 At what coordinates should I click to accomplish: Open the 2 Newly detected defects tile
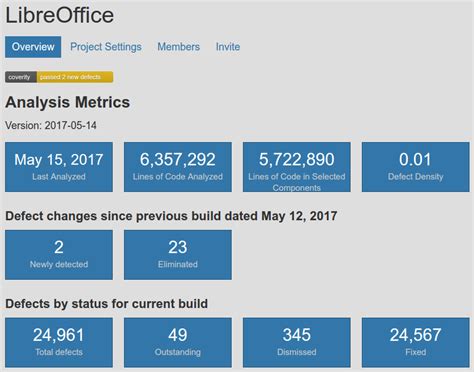59,255
